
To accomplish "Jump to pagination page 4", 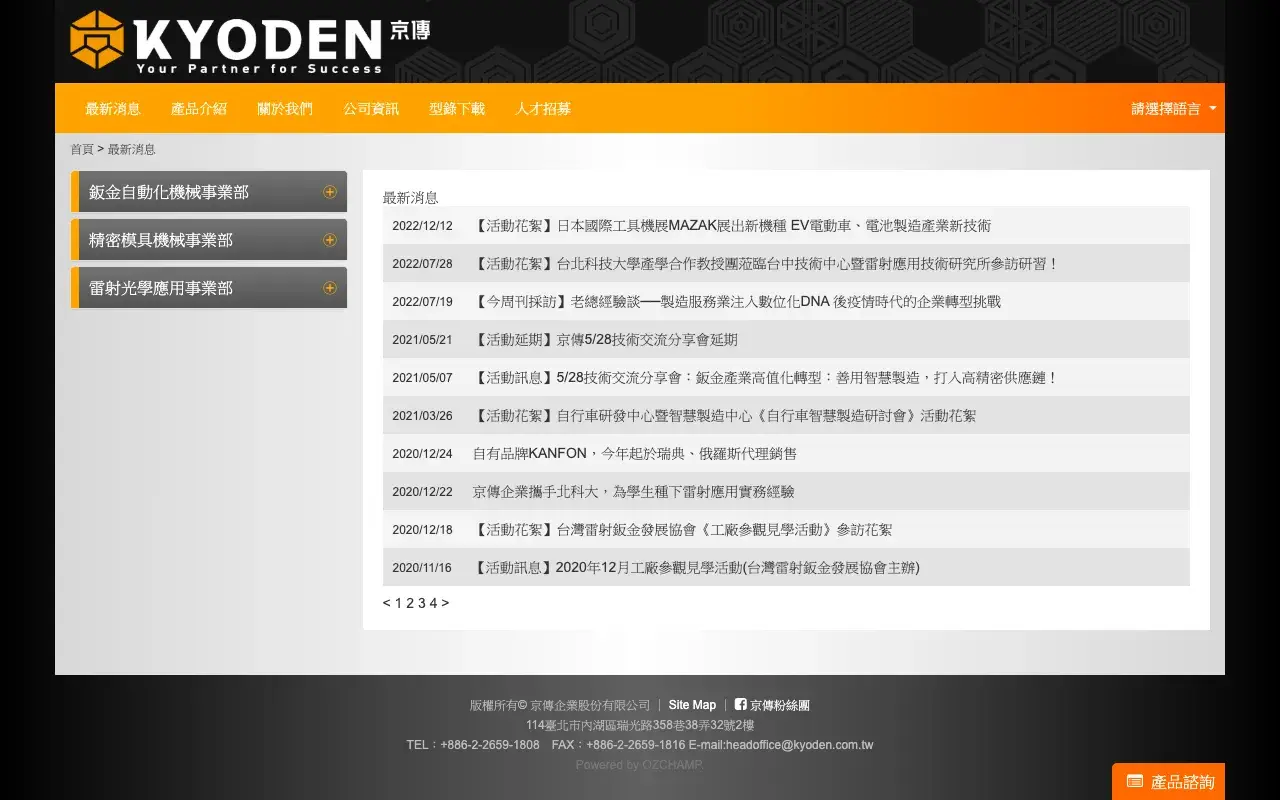I will pos(433,603).
